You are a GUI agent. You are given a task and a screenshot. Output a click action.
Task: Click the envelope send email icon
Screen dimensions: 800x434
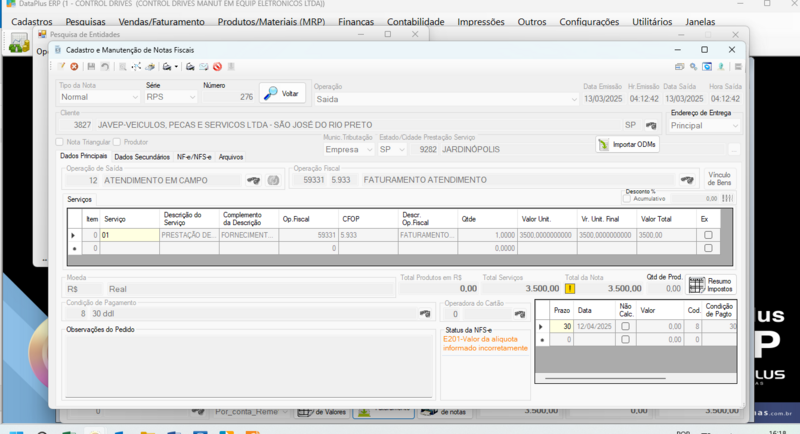pos(204,66)
